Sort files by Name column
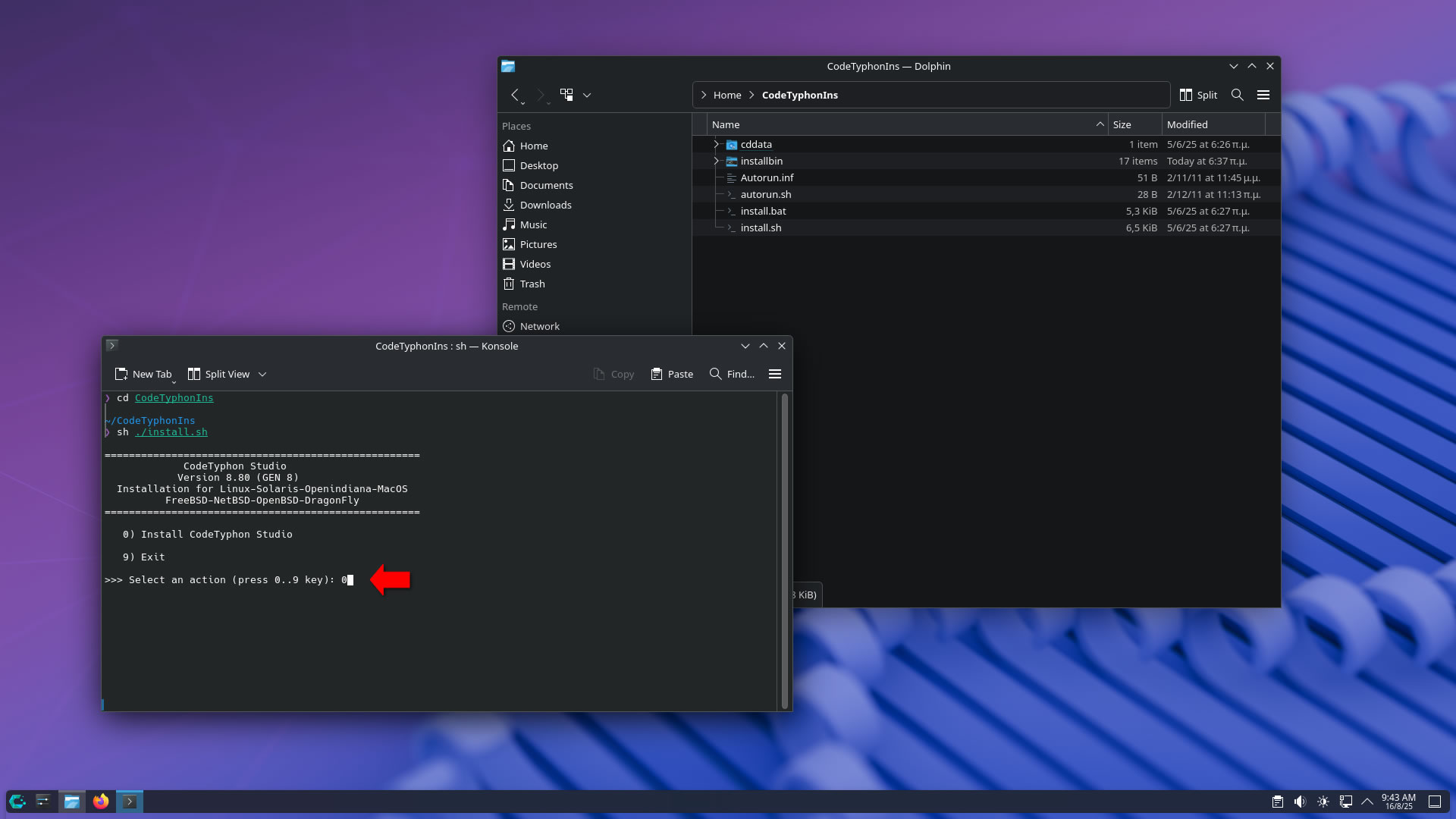This screenshot has height=819, width=1456. coord(908,124)
